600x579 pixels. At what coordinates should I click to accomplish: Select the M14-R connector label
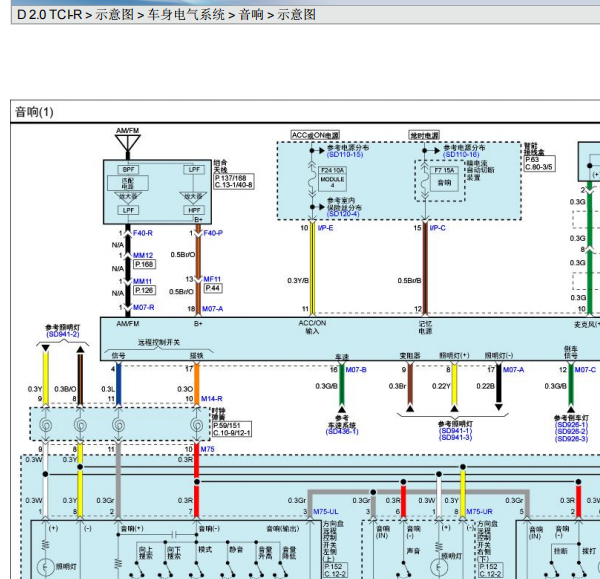[x=212, y=399]
